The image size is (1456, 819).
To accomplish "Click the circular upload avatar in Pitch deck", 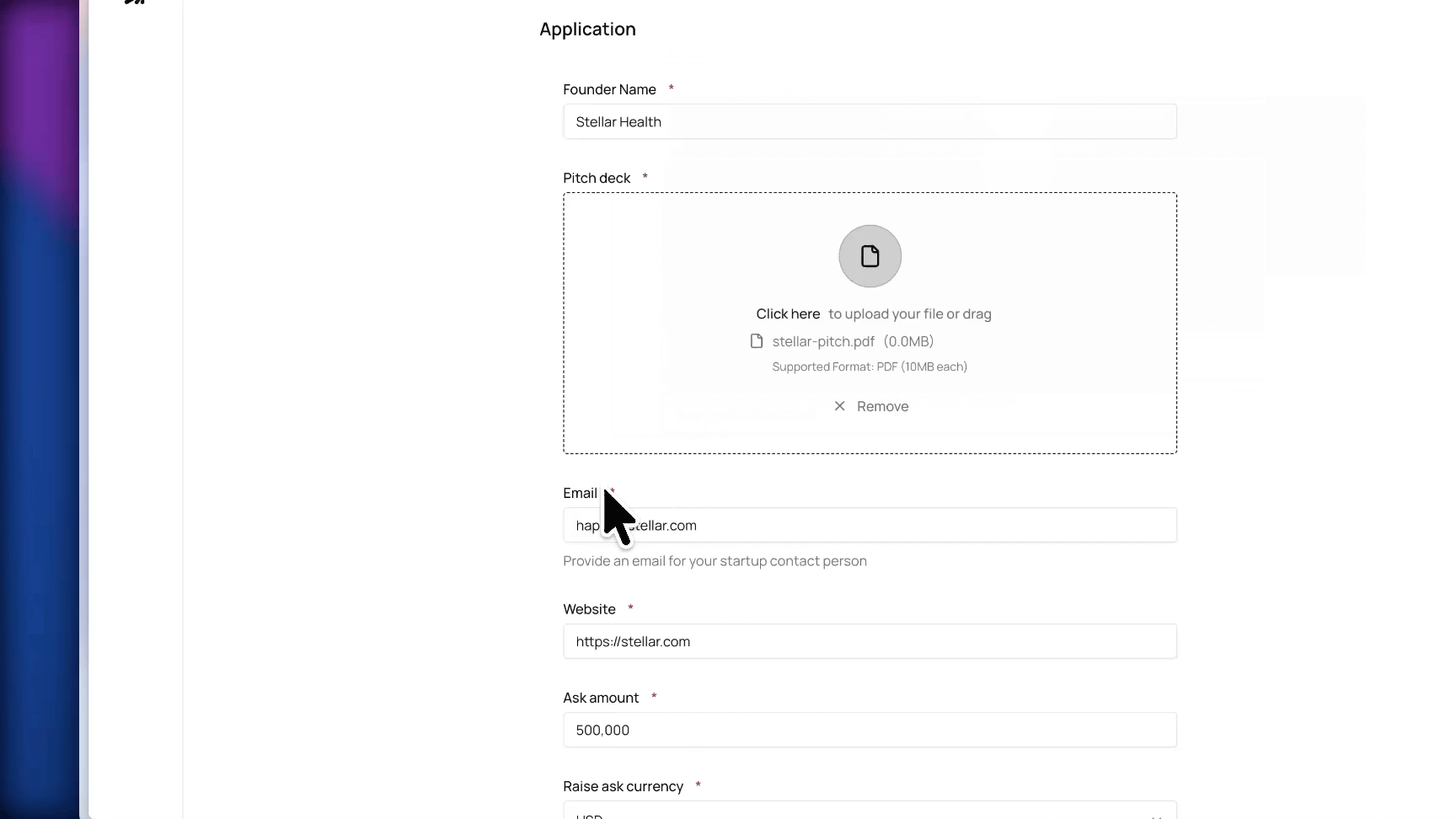I will (x=870, y=256).
